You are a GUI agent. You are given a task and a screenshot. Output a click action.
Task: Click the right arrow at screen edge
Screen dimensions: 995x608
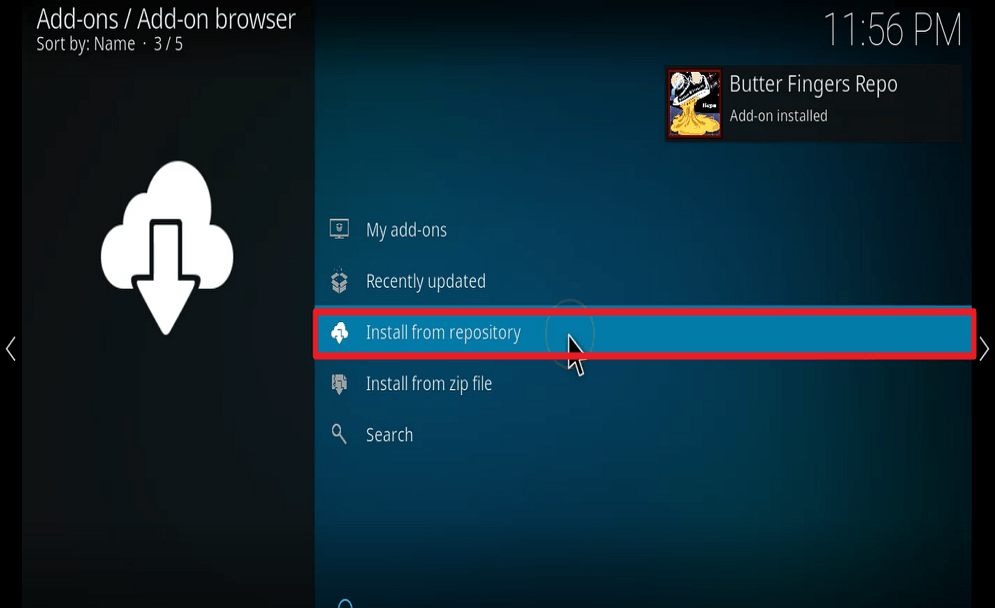984,348
